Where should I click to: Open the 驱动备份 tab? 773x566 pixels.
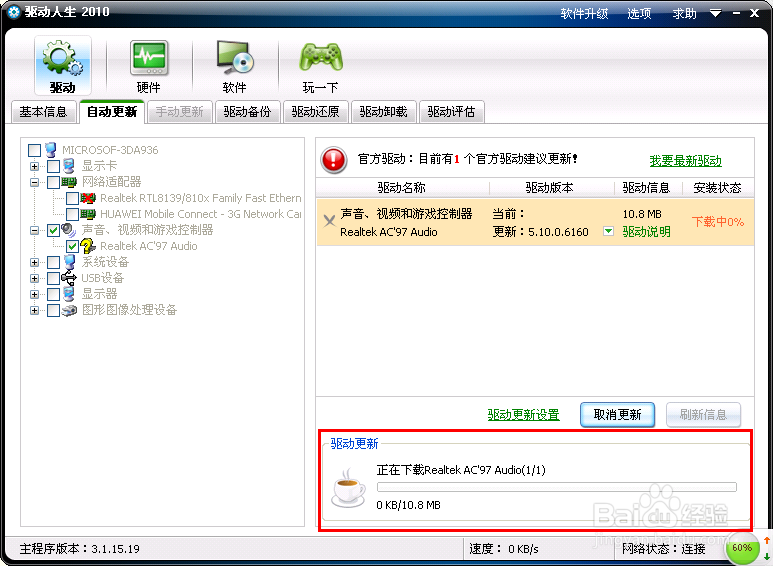[247, 112]
